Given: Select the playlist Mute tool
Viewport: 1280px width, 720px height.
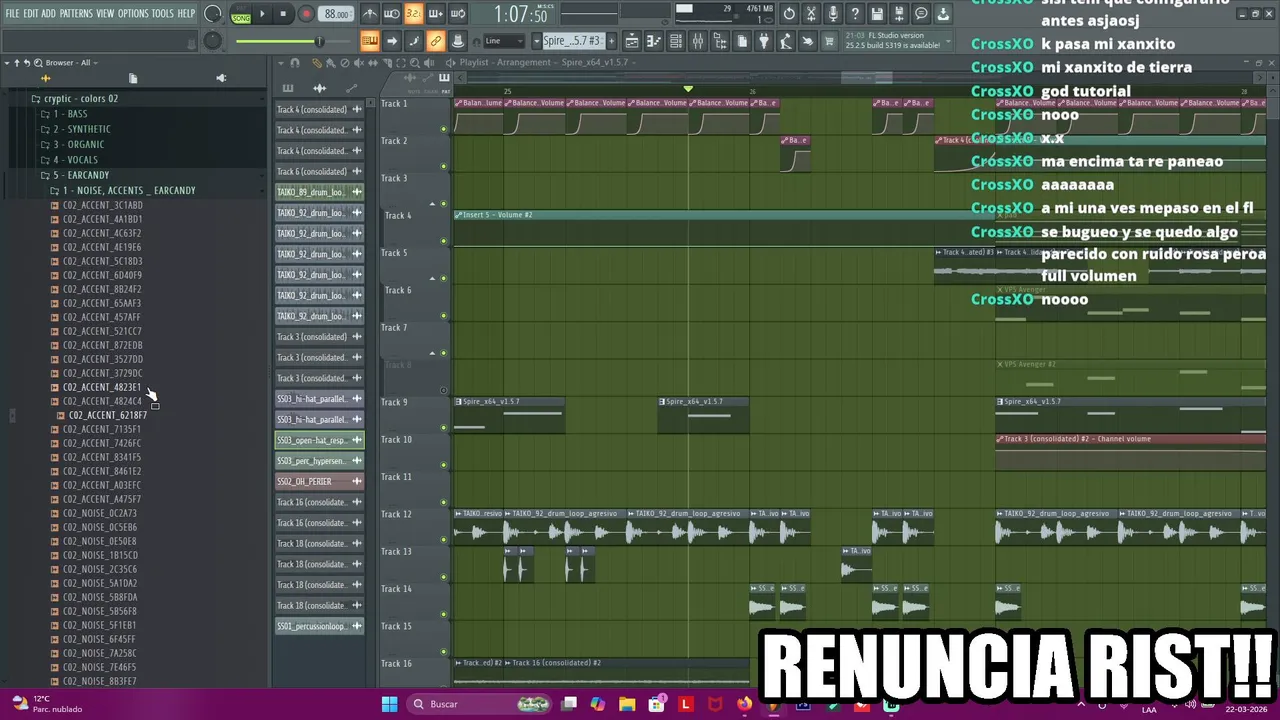Looking at the screenshot, I should pyautogui.click(x=358, y=62).
